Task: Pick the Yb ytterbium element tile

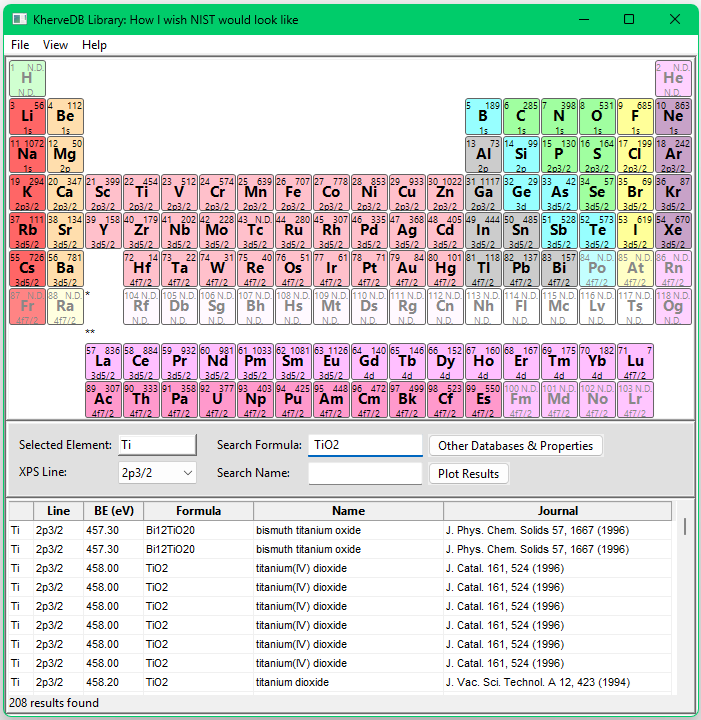Action: click(x=597, y=362)
